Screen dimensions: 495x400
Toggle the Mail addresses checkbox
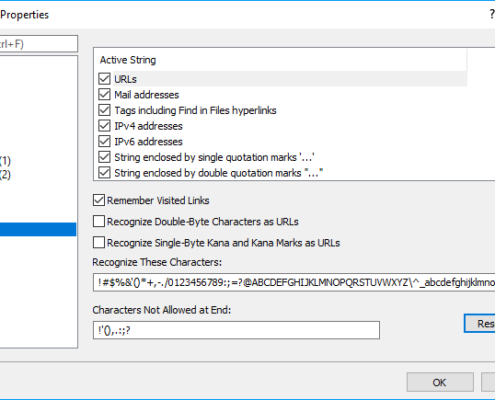pyautogui.click(x=104, y=95)
